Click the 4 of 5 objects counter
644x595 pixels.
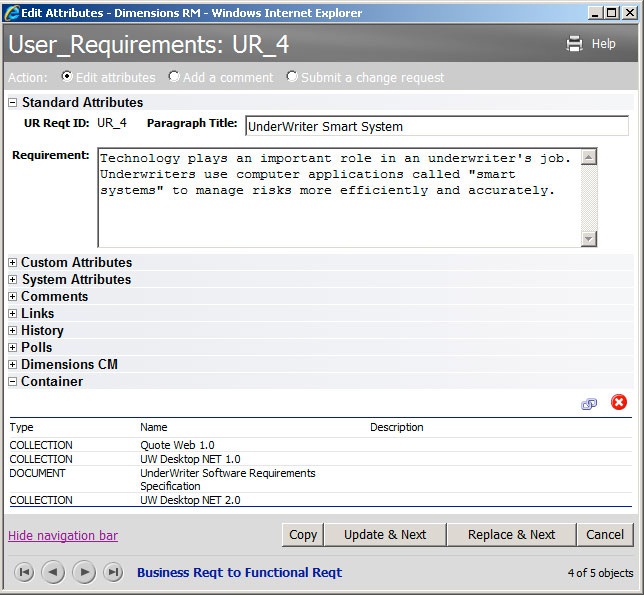(x=600, y=573)
